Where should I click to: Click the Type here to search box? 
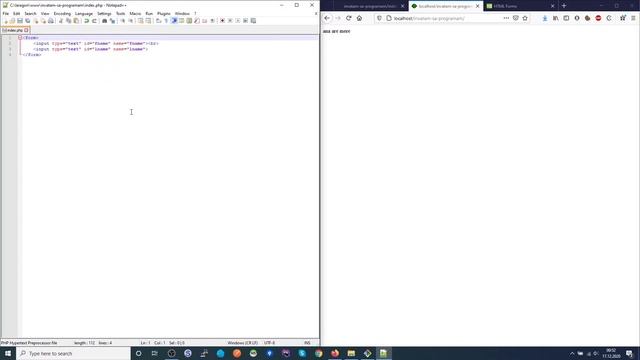click(x=73, y=353)
